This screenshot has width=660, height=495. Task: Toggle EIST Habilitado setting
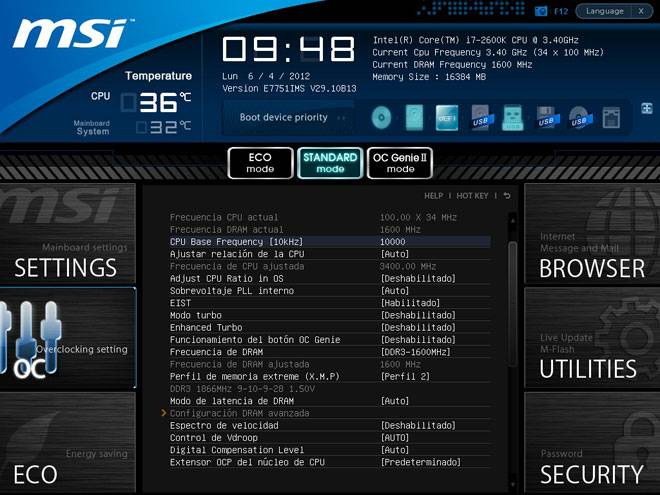330,303
